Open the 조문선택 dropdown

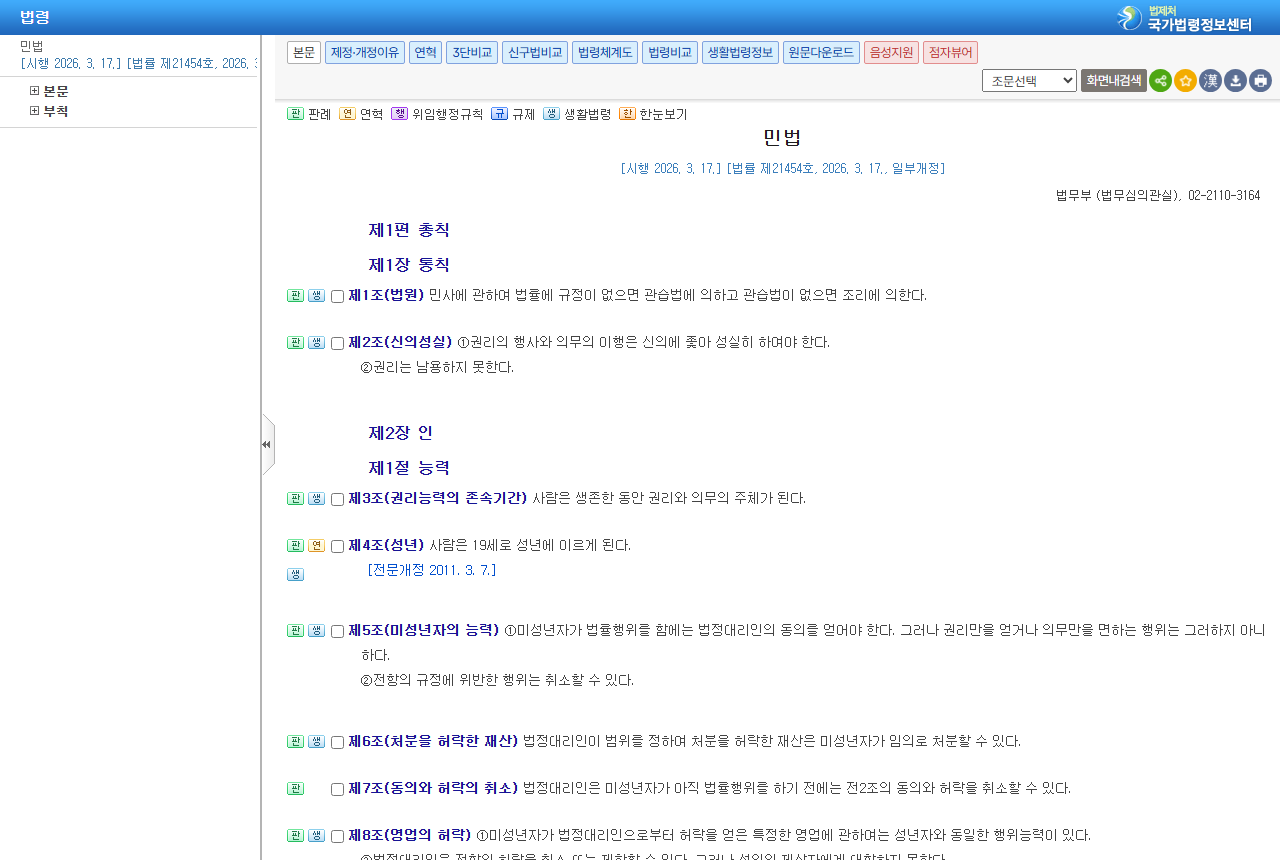(x=1029, y=81)
